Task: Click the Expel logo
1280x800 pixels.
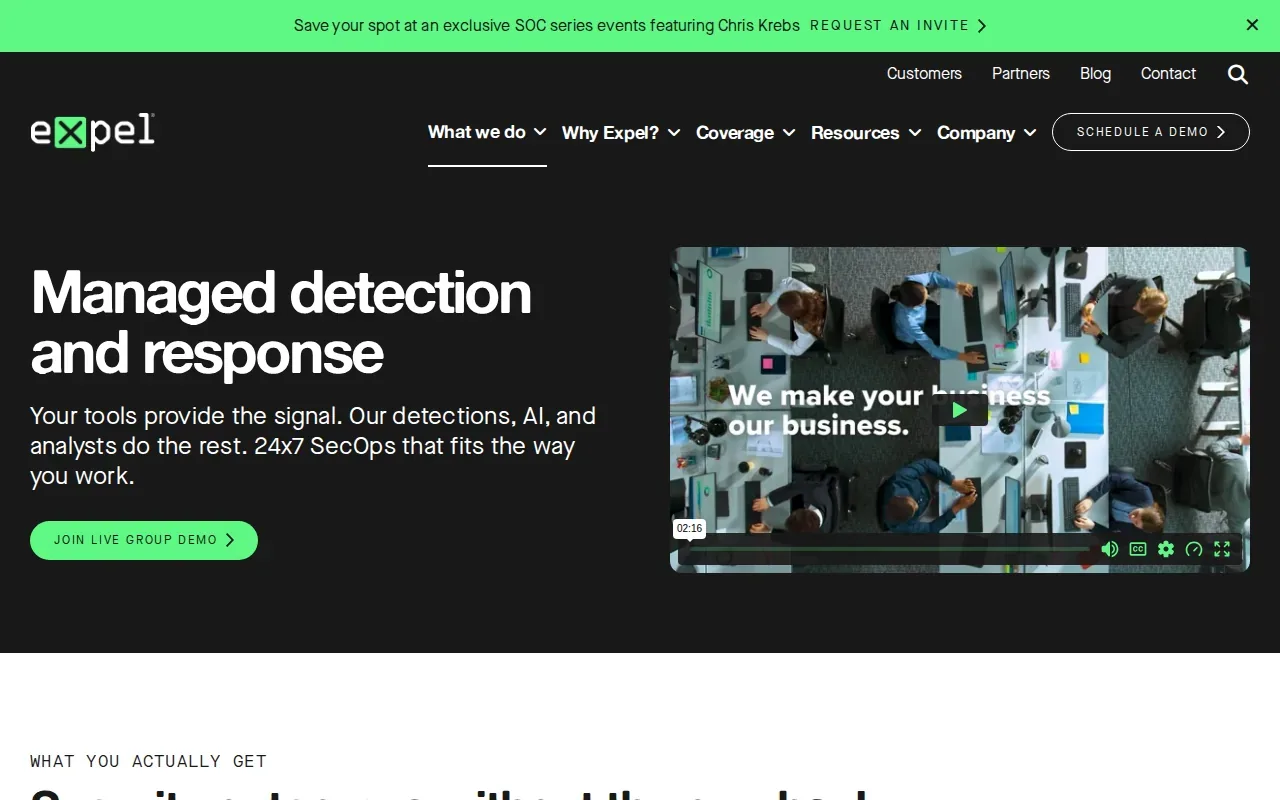Action: point(93,132)
